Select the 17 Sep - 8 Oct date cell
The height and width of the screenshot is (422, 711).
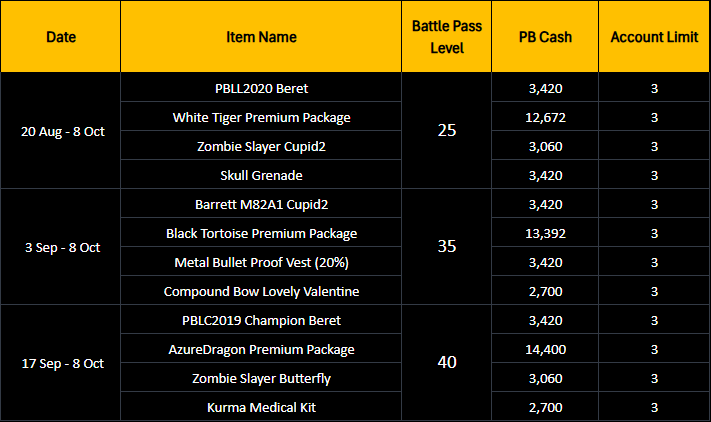coord(61,363)
